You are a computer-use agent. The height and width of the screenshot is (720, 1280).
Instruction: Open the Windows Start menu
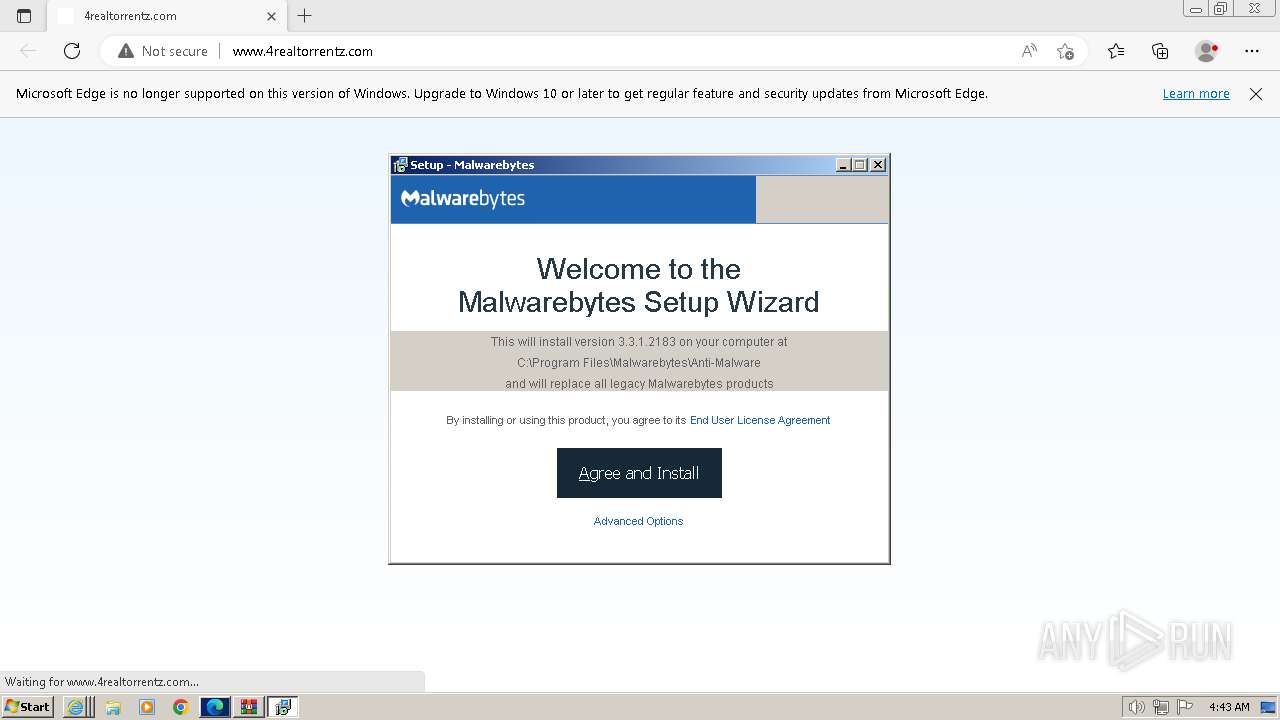tap(28, 707)
